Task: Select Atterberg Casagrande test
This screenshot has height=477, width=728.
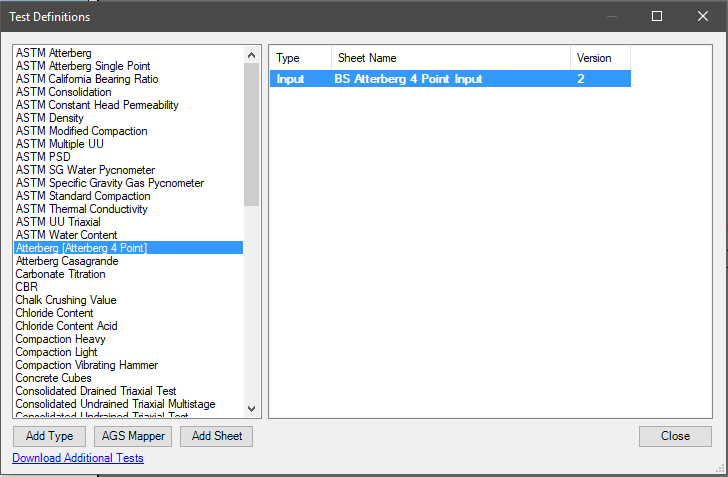Action: click(x=128, y=261)
